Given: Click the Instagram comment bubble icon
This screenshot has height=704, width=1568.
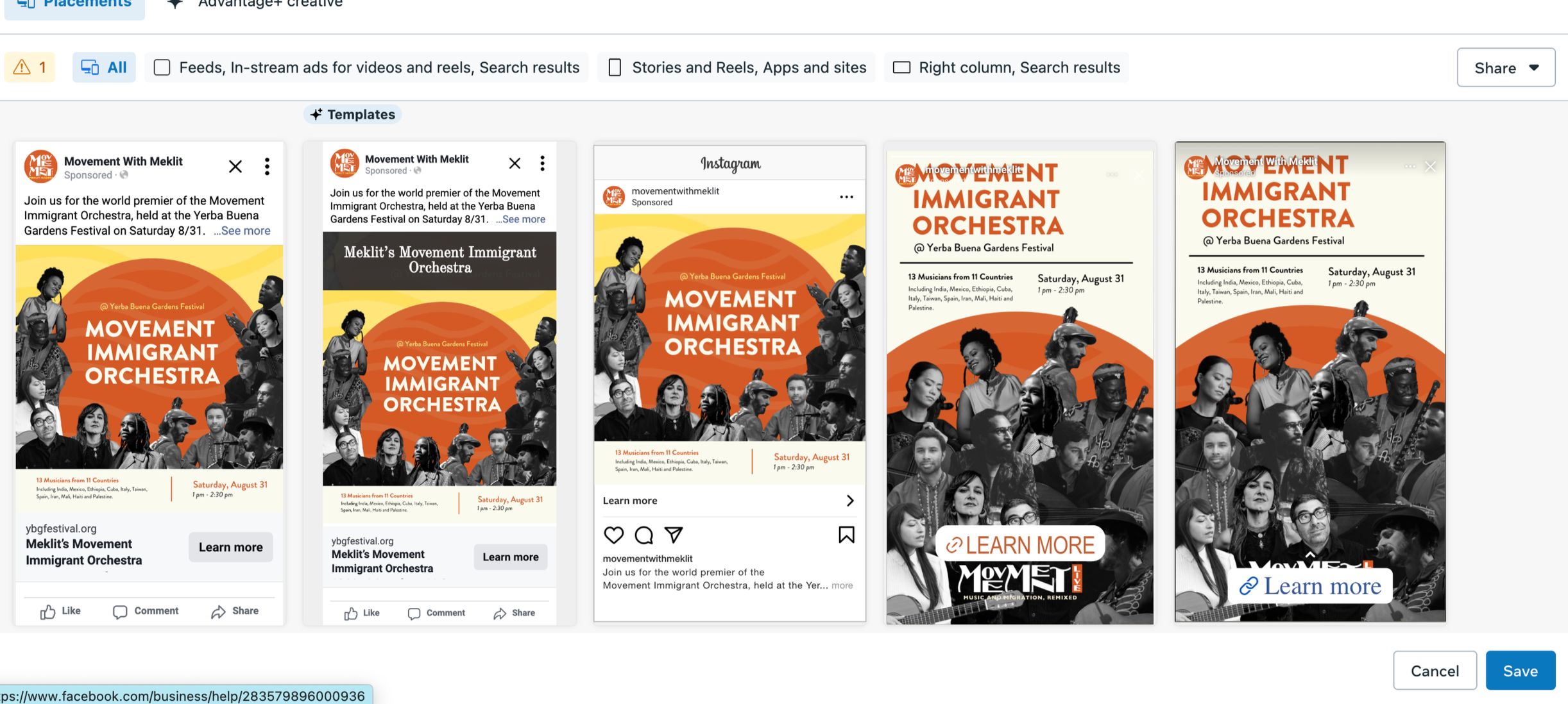Looking at the screenshot, I should (643, 535).
